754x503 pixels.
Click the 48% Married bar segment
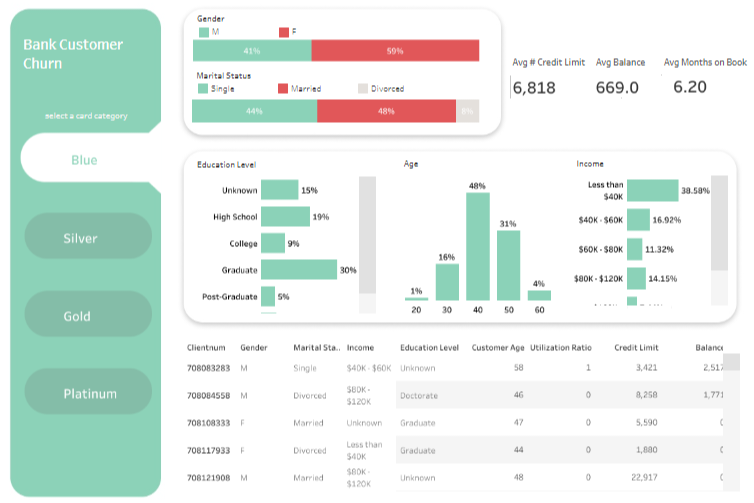[x=387, y=111]
